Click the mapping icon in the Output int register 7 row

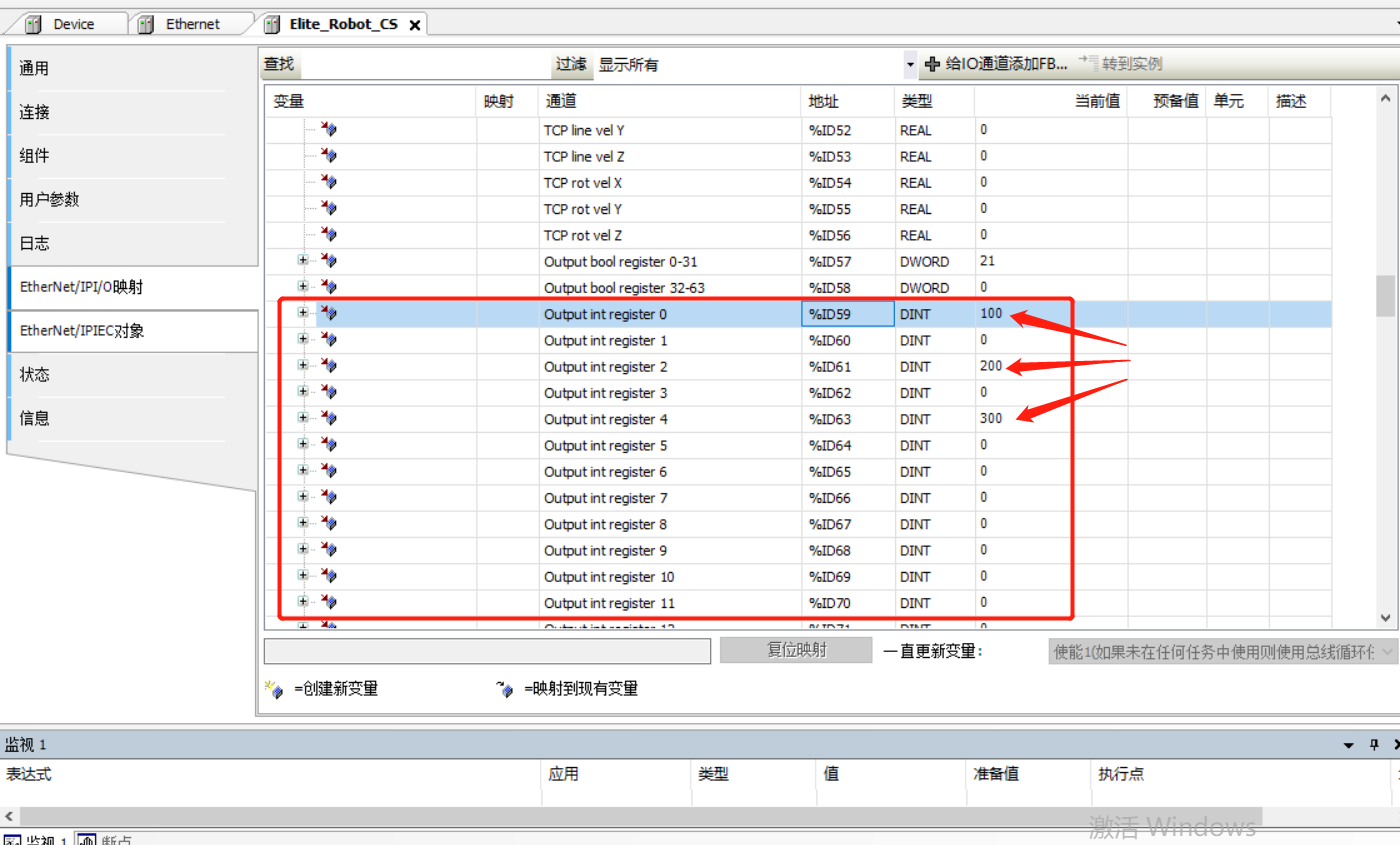pyautogui.click(x=329, y=497)
